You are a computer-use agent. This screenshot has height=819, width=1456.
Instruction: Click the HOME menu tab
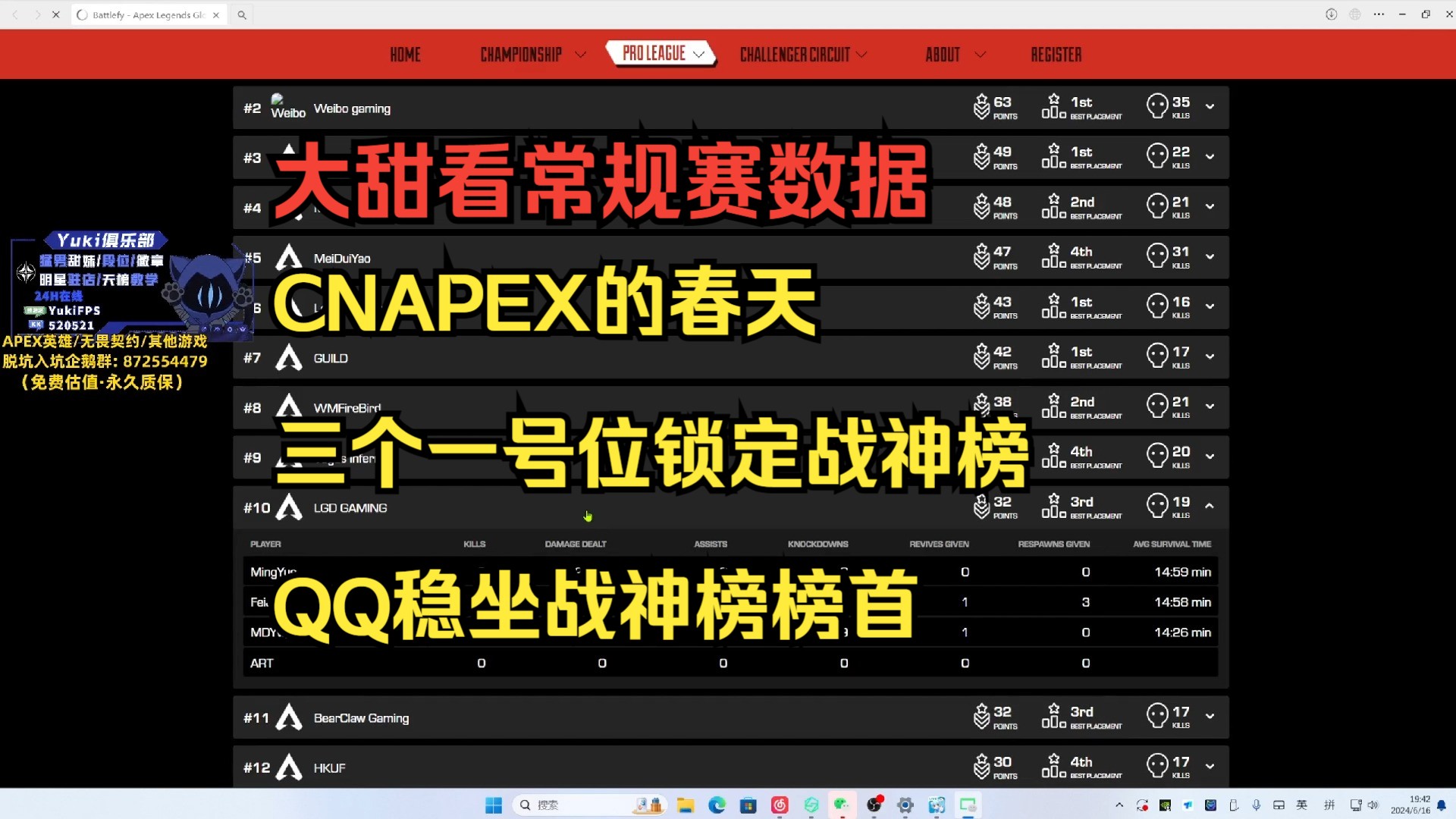click(405, 54)
